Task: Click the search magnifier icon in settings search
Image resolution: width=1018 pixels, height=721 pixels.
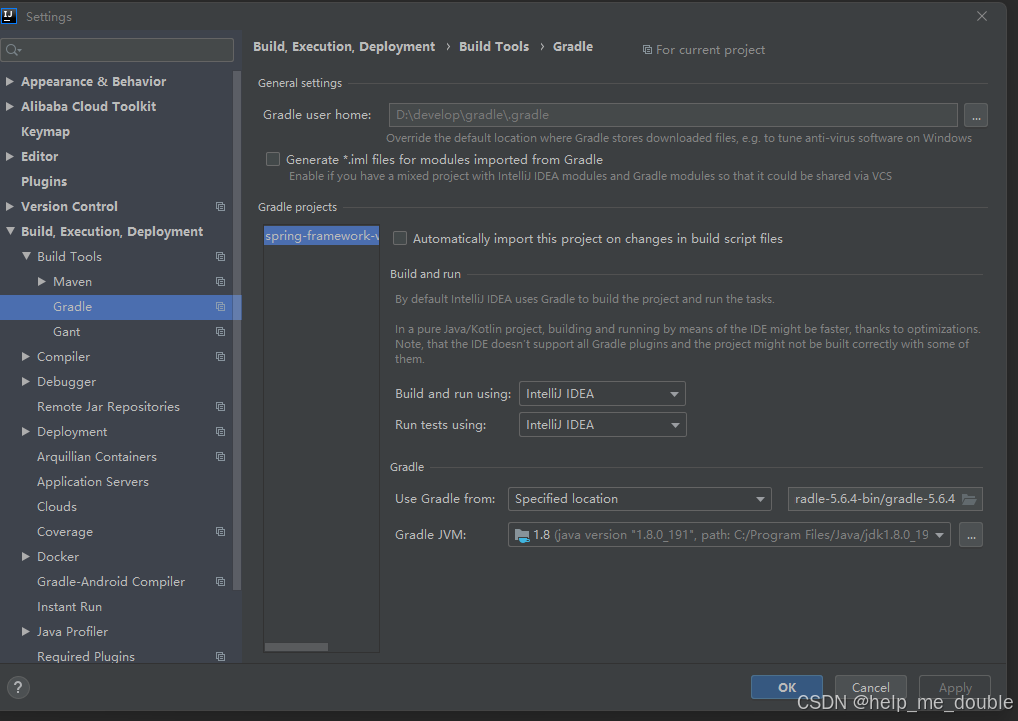Action: point(13,50)
